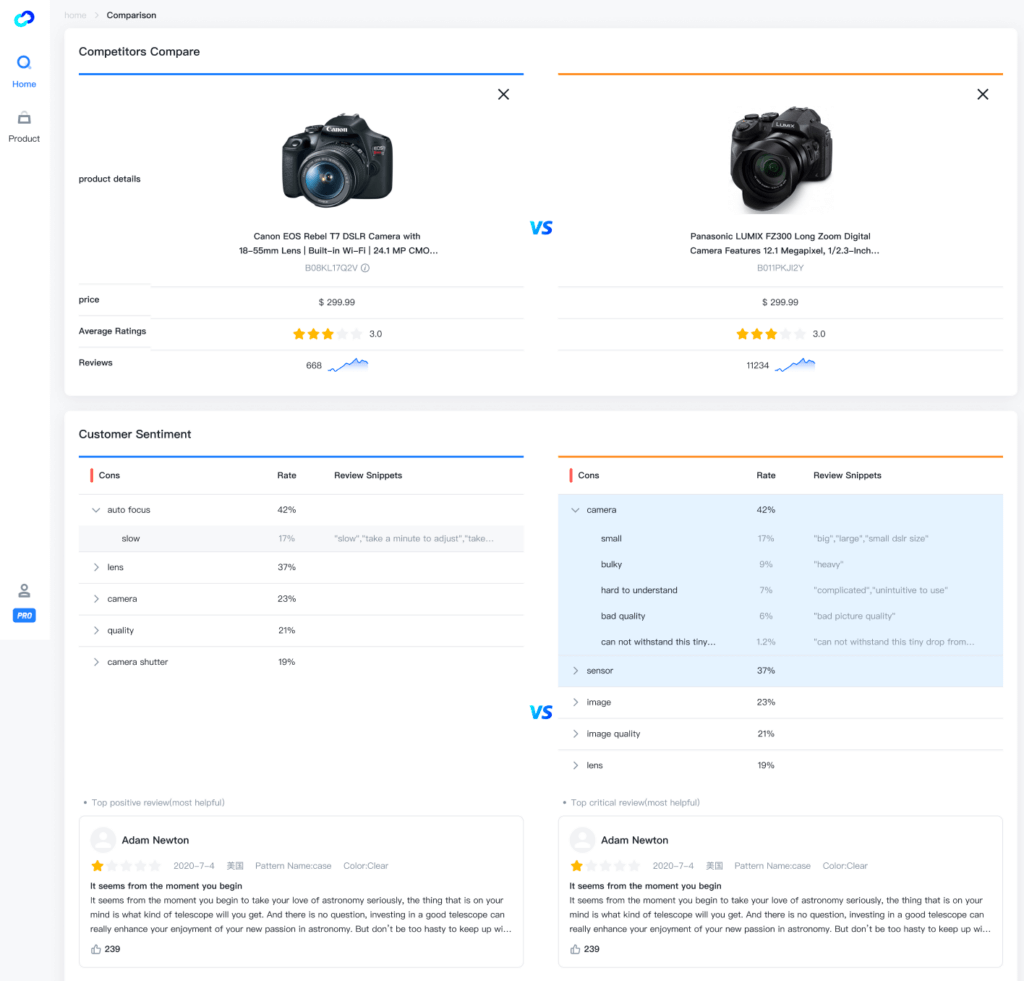The width and height of the screenshot is (1024, 981).
Task: Click Canon price $ 299.99
Action: click(x=337, y=302)
